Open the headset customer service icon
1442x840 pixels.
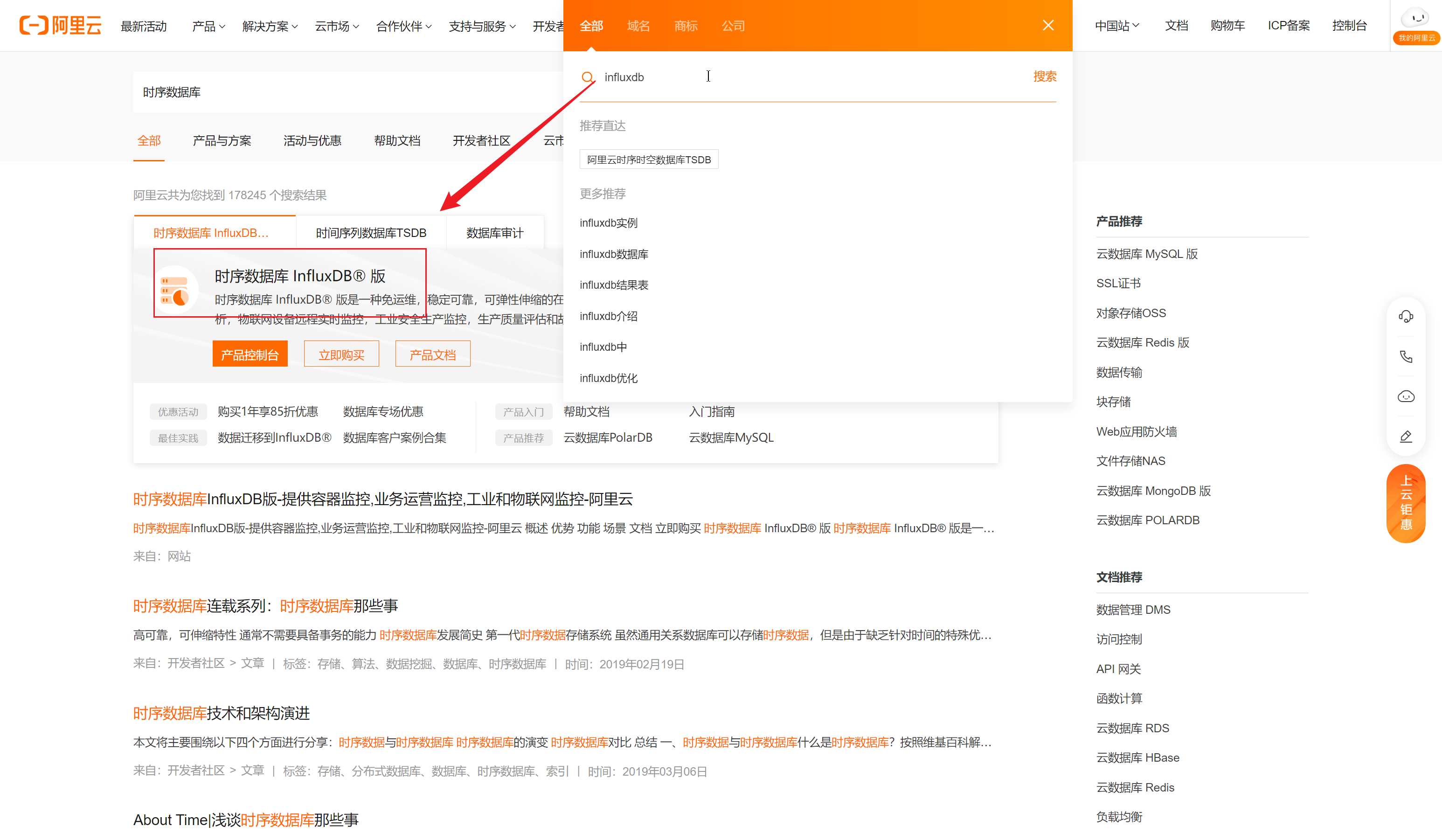pyautogui.click(x=1405, y=316)
